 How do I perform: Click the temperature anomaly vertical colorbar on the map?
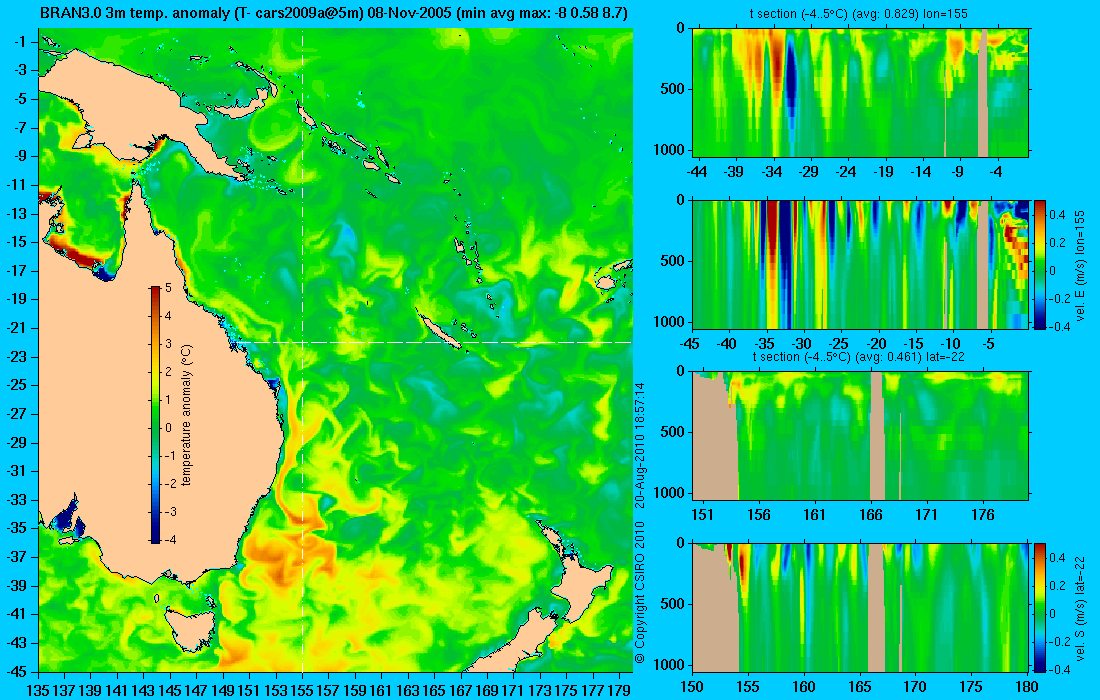tap(155, 415)
